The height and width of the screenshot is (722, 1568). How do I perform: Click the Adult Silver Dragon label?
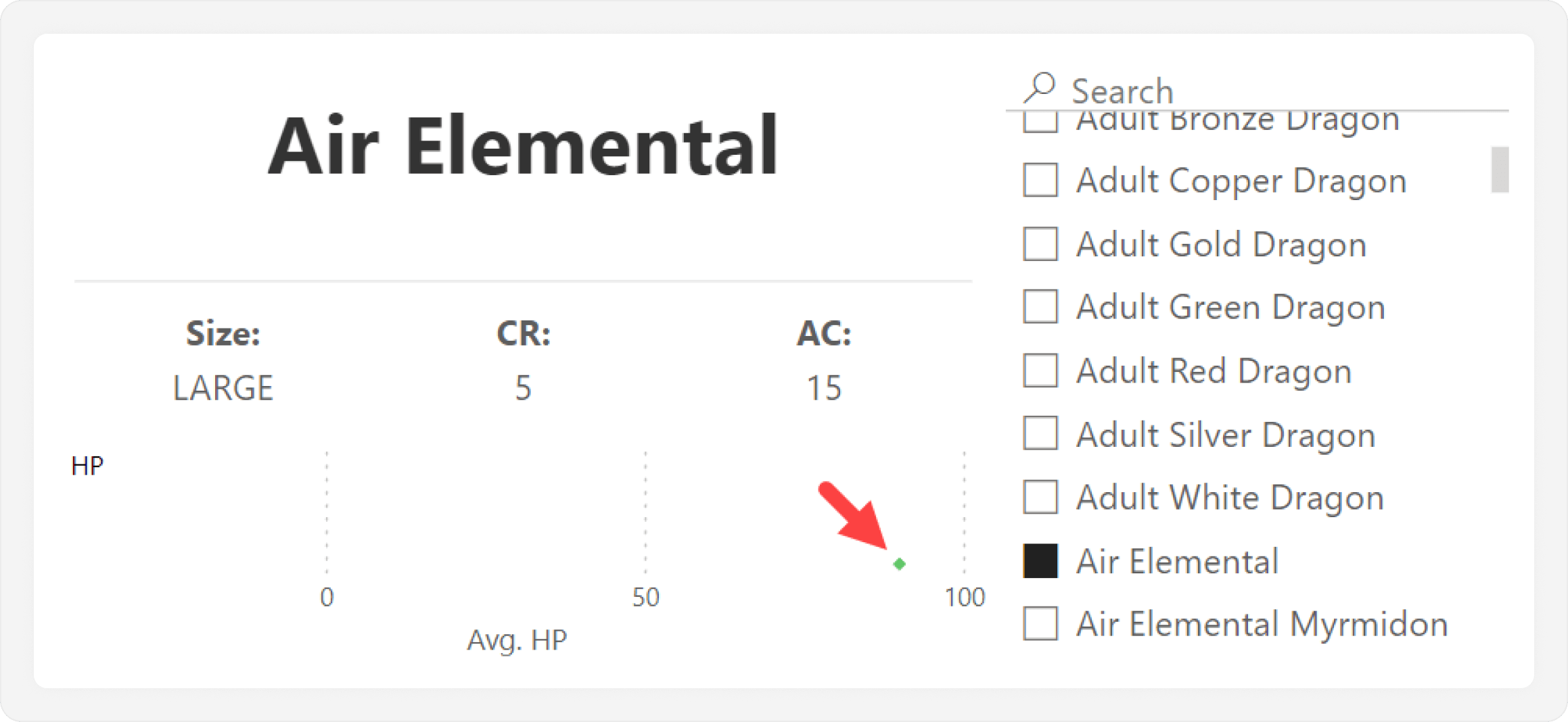pos(1226,434)
